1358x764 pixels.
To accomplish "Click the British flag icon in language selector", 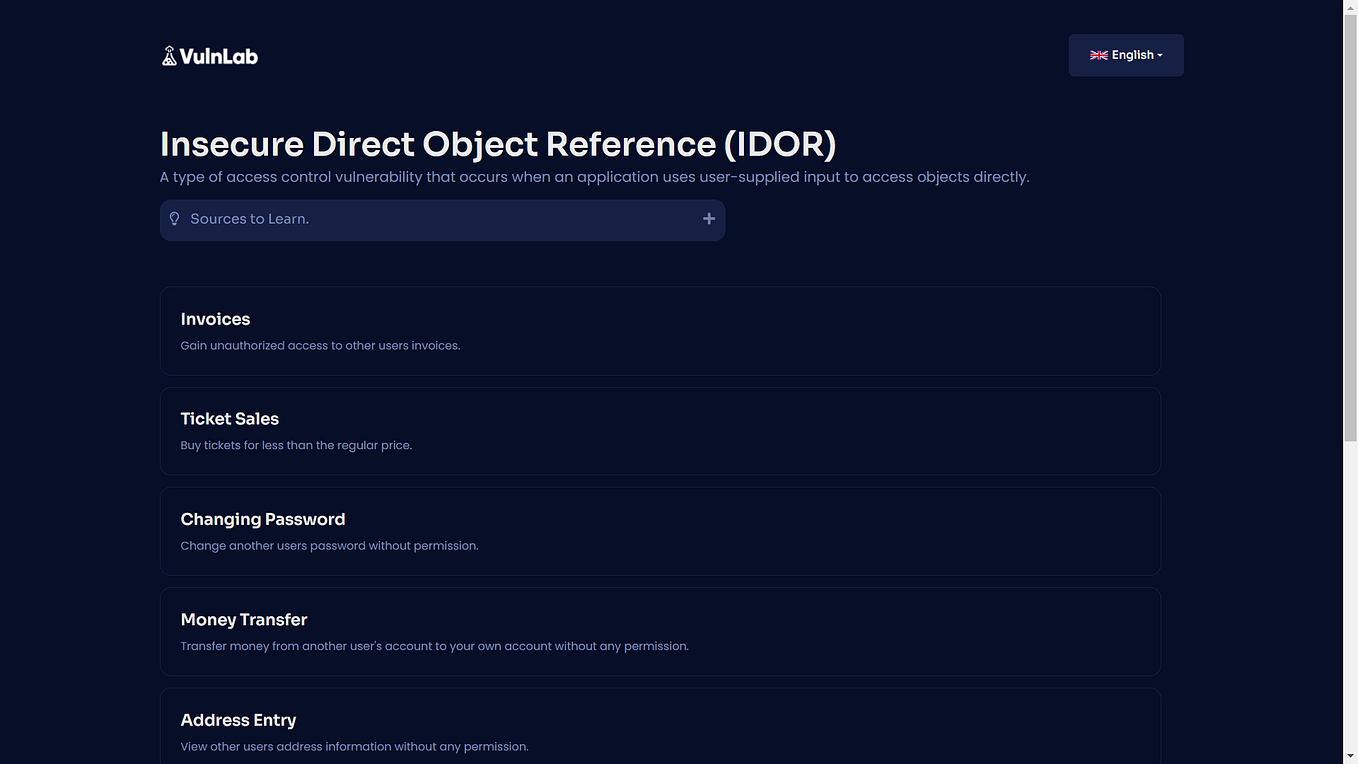I will [x=1098, y=55].
